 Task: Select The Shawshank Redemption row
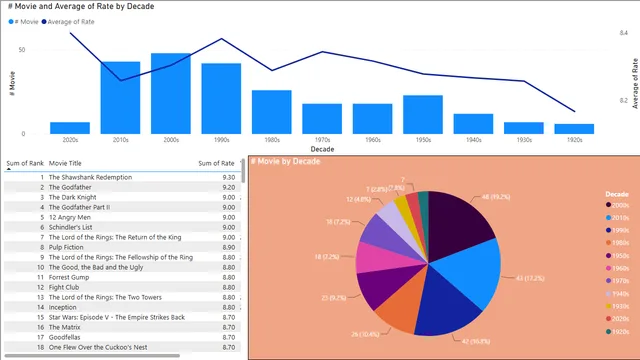122,177
